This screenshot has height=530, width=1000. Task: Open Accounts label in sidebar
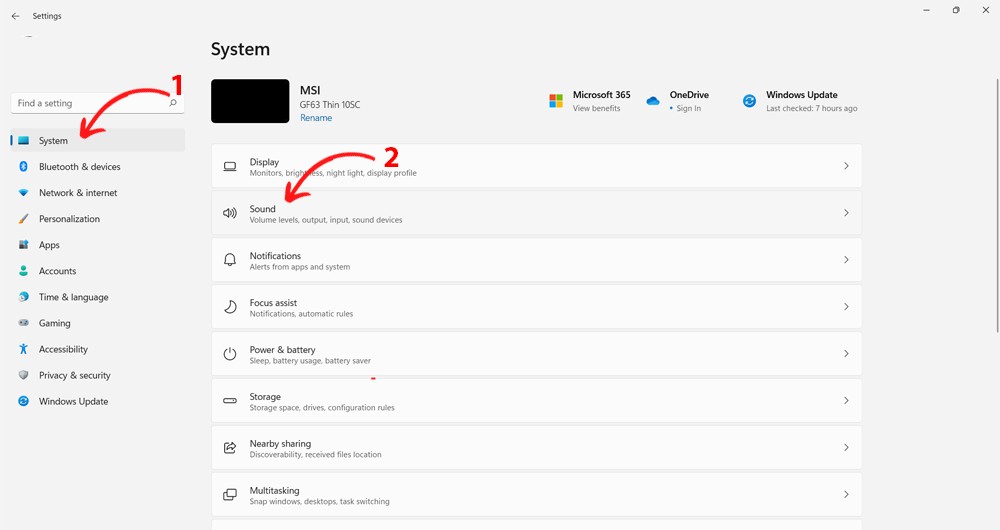coord(57,271)
